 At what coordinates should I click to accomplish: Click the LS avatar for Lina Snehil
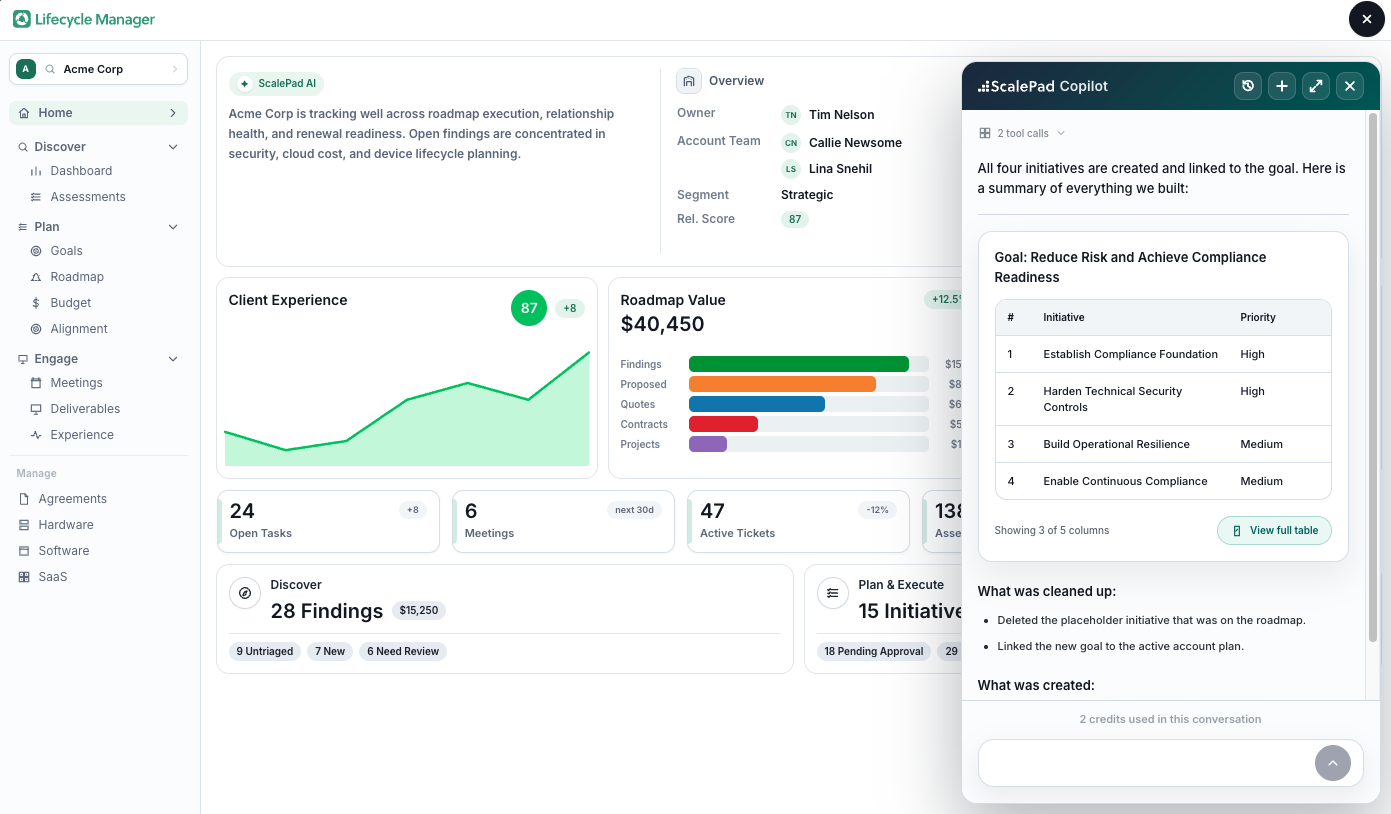791,169
